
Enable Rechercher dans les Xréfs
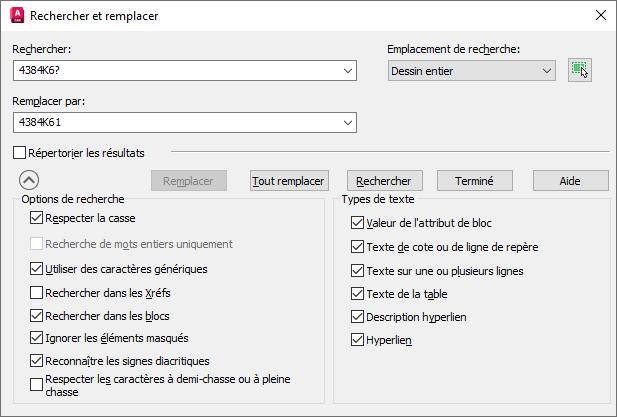coord(37,293)
